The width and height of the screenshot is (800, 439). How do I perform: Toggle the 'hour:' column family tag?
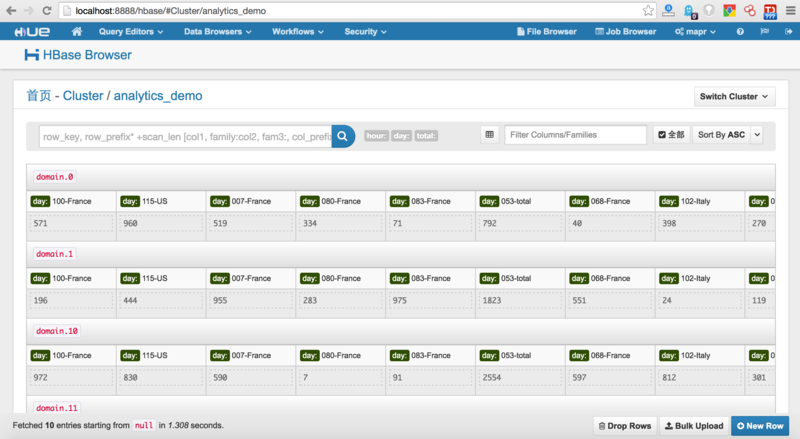pyautogui.click(x=376, y=135)
